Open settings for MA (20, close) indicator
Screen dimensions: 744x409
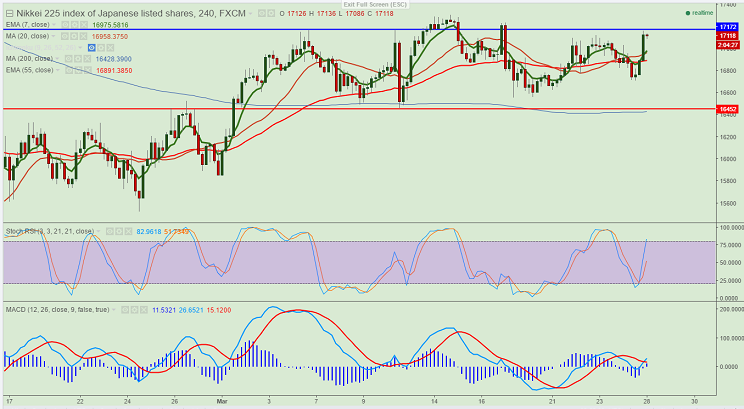(74, 36)
